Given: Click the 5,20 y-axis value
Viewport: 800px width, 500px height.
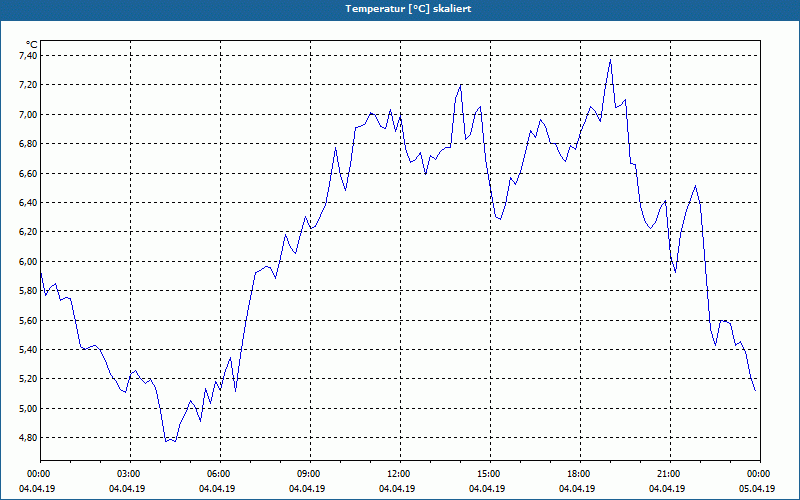Looking at the screenshot, I should pos(28,379).
